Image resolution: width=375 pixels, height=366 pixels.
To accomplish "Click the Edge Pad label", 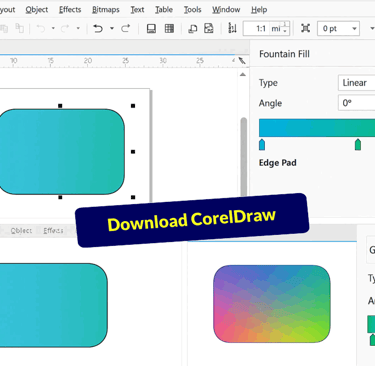I will coord(278,163).
